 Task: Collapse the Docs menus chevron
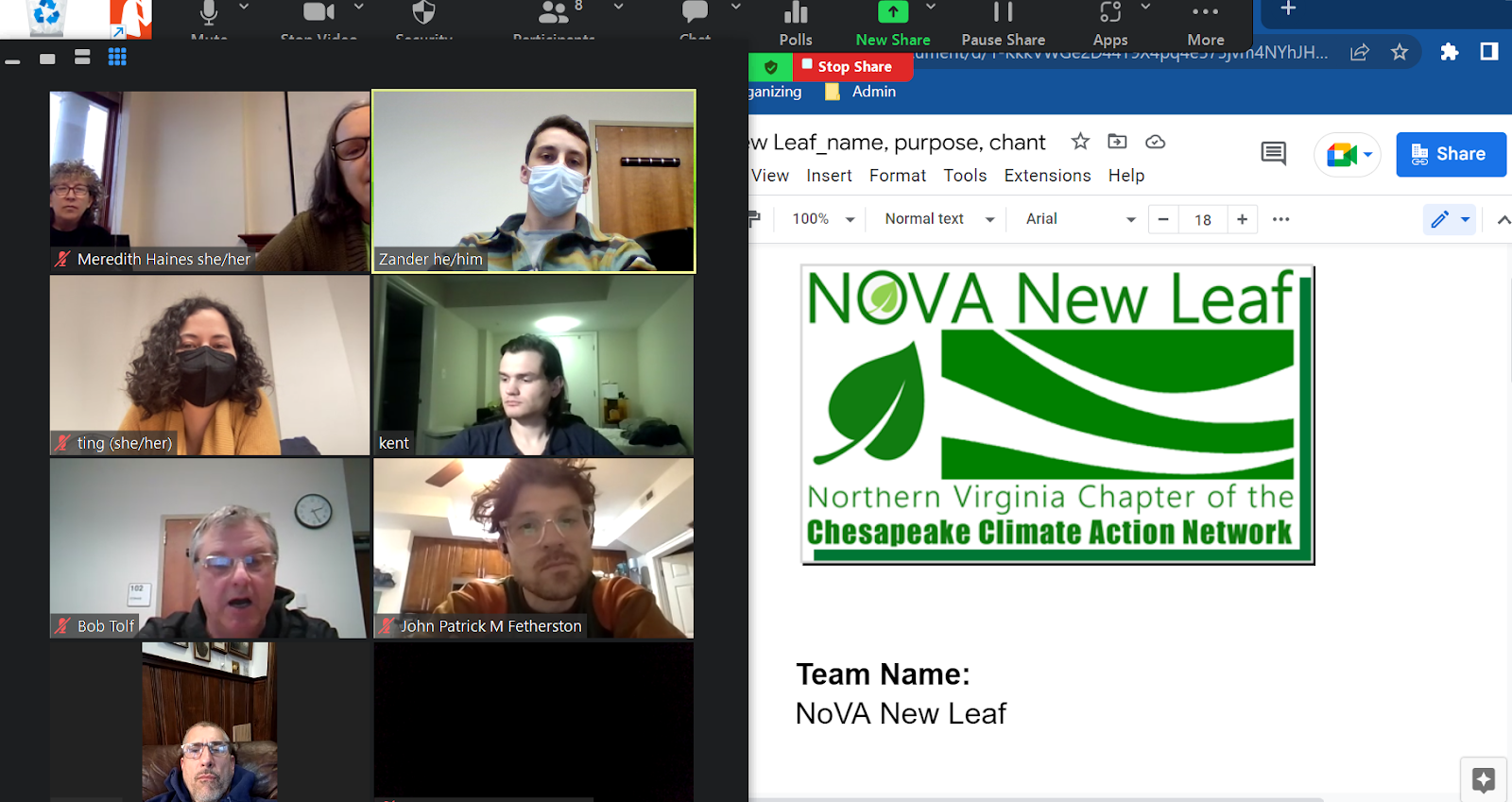pyautogui.click(x=1503, y=219)
